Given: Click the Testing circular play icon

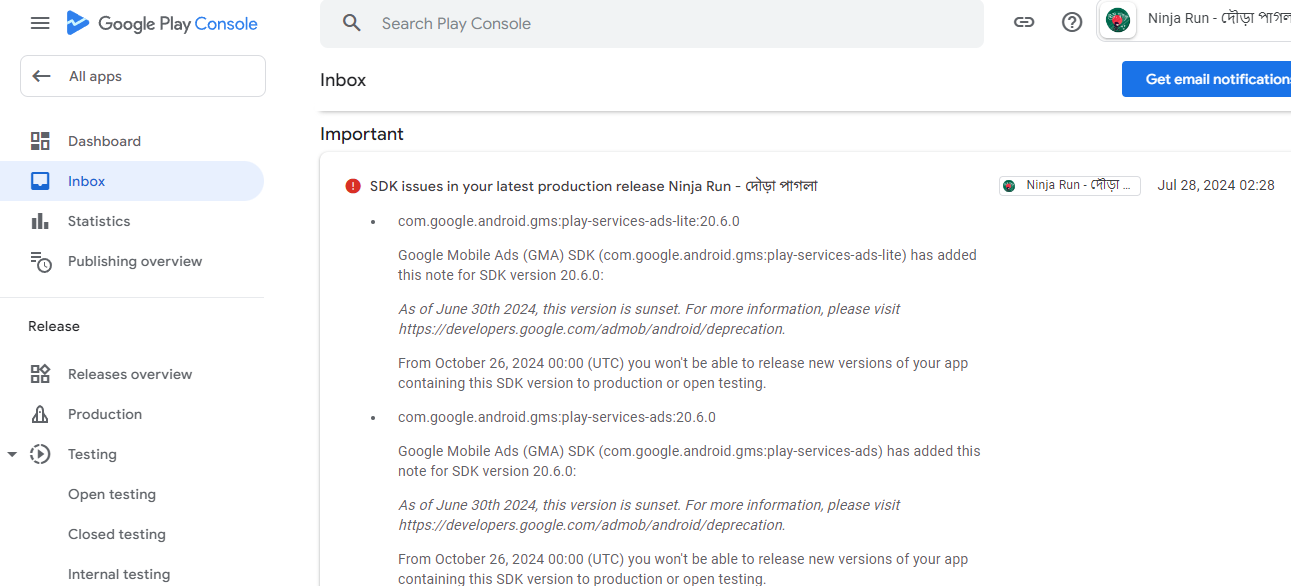Looking at the screenshot, I should click(40, 454).
